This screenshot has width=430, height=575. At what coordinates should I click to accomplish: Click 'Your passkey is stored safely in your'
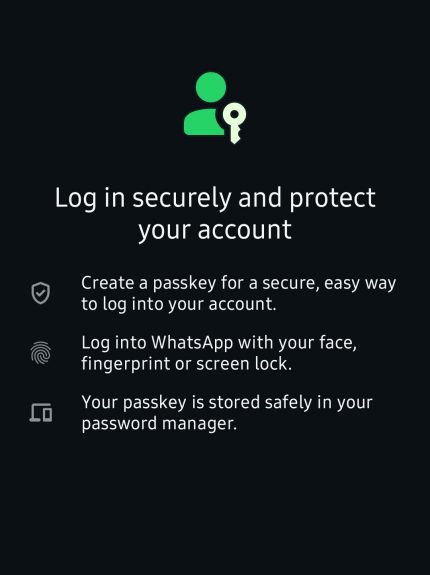coord(227,403)
